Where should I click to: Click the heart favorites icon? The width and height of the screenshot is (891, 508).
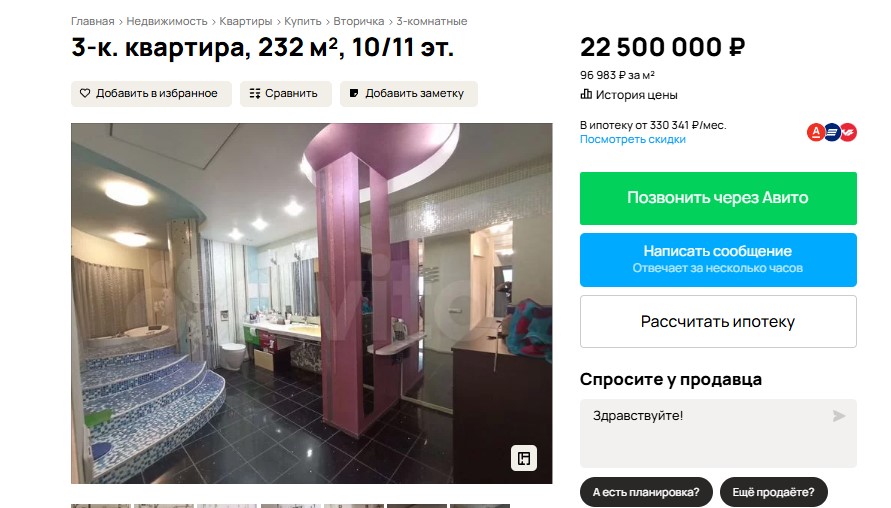pyautogui.click(x=85, y=93)
